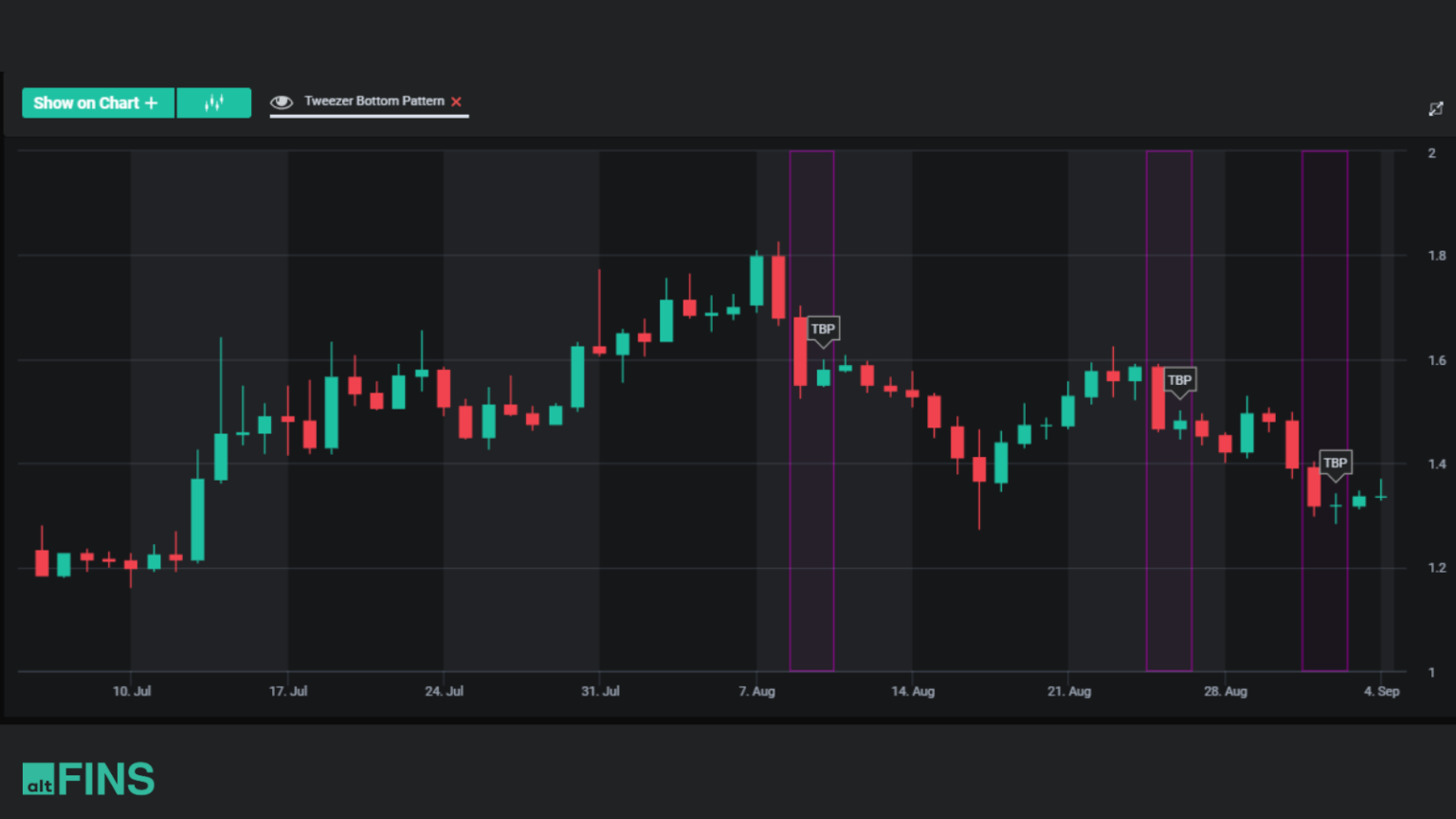
Task: Click the eye icon next to Tweezer Bottom Pattern
Action: (x=282, y=100)
